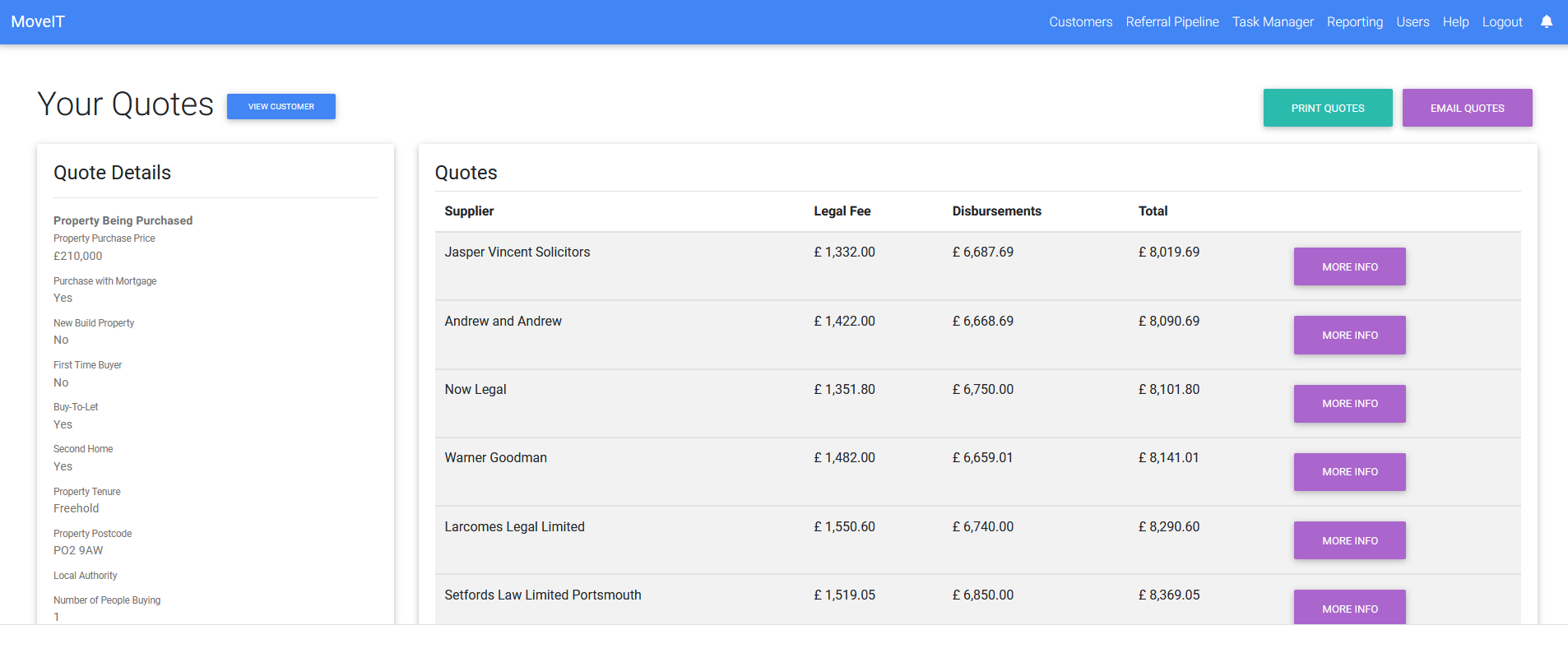Screen dimensions: 1568x653
Task: Click the Buy-To-Let label
Action: pyautogui.click(x=76, y=407)
